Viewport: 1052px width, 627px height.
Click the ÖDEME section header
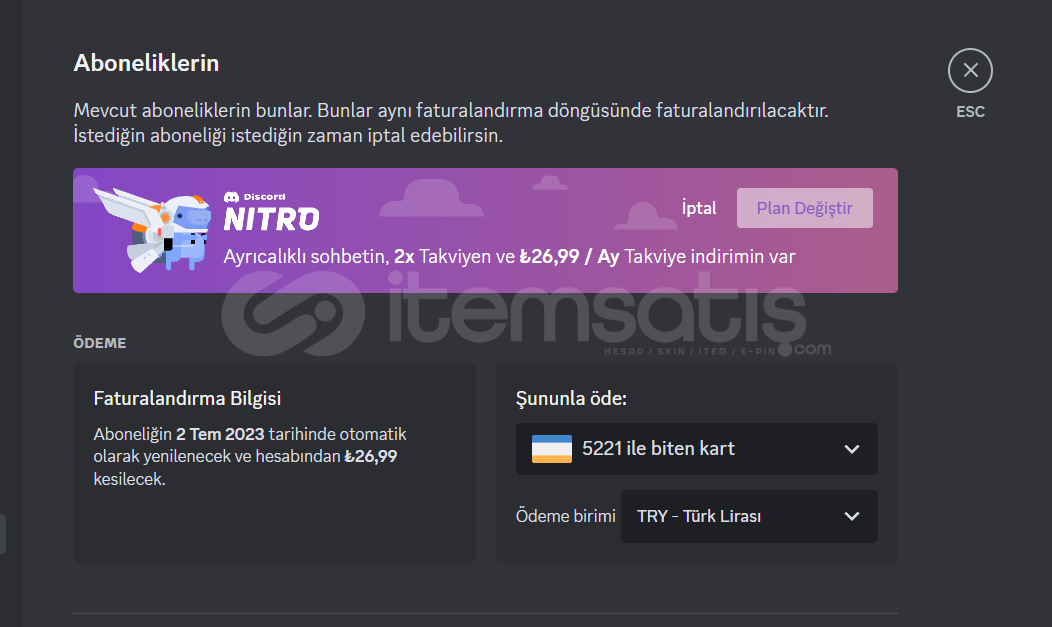pyautogui.click(x=99, y=343)
